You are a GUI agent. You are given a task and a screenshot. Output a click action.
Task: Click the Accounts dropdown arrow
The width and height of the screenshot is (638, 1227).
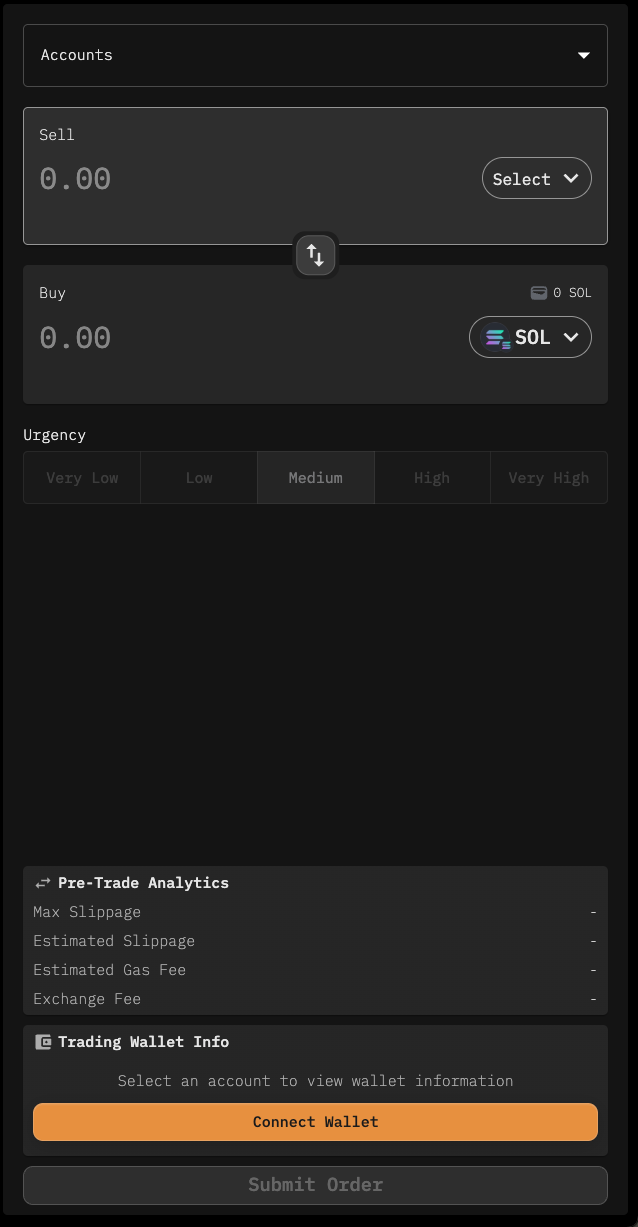[584, 56]
